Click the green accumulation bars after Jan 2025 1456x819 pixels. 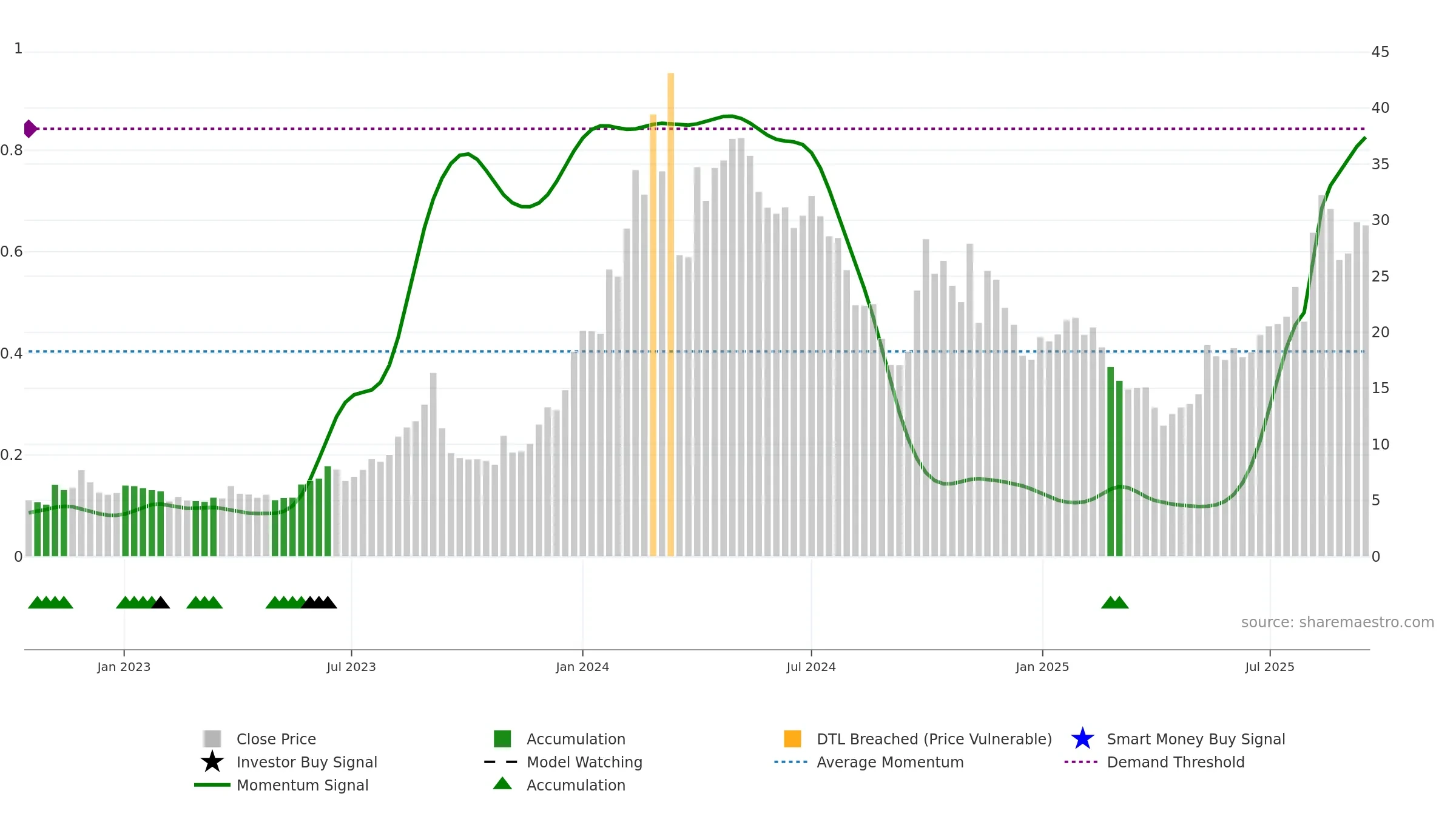(1115, 462)
